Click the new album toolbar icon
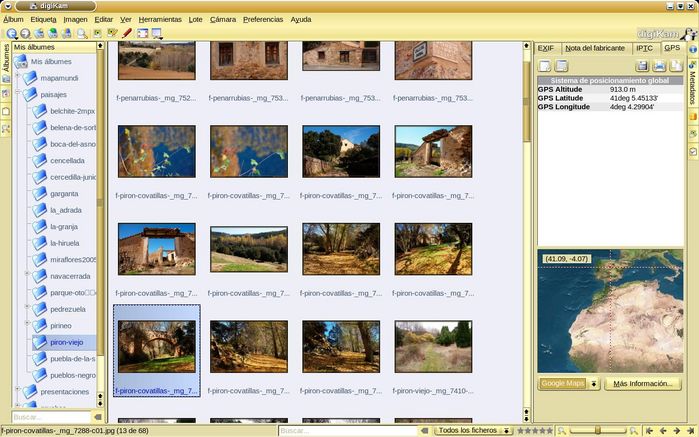Image resolution: width=699 pixels, height=437 pixels. click(39, 33)
